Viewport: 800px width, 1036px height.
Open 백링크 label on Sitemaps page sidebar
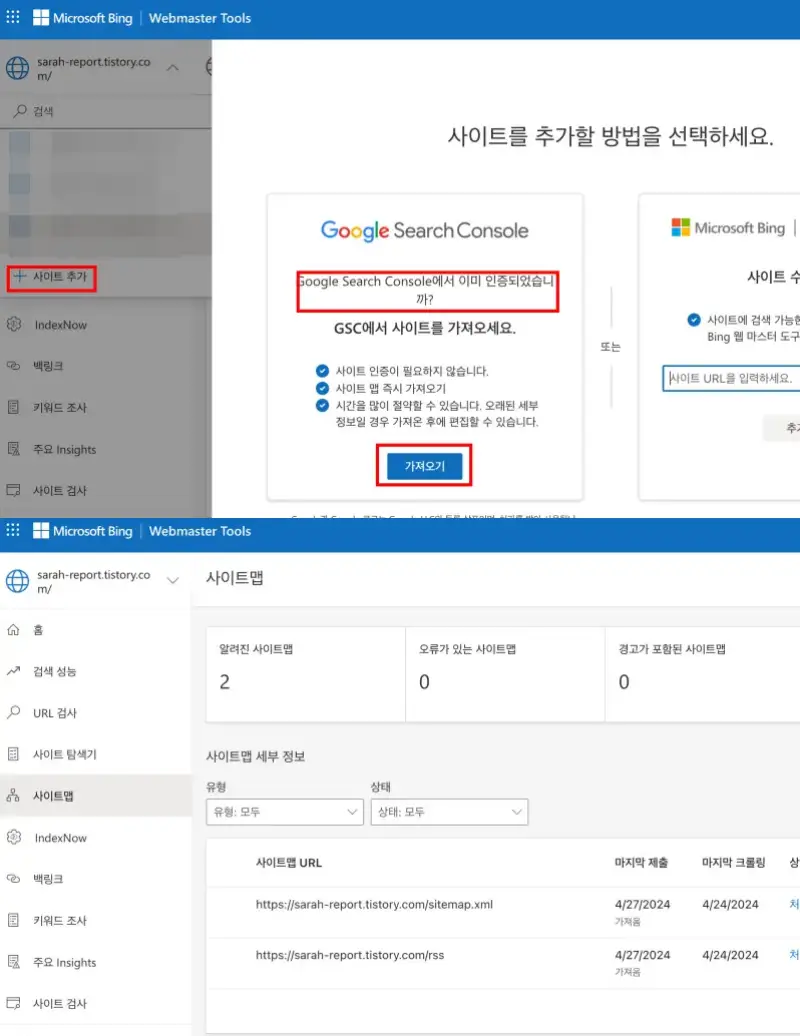(48, 879)
